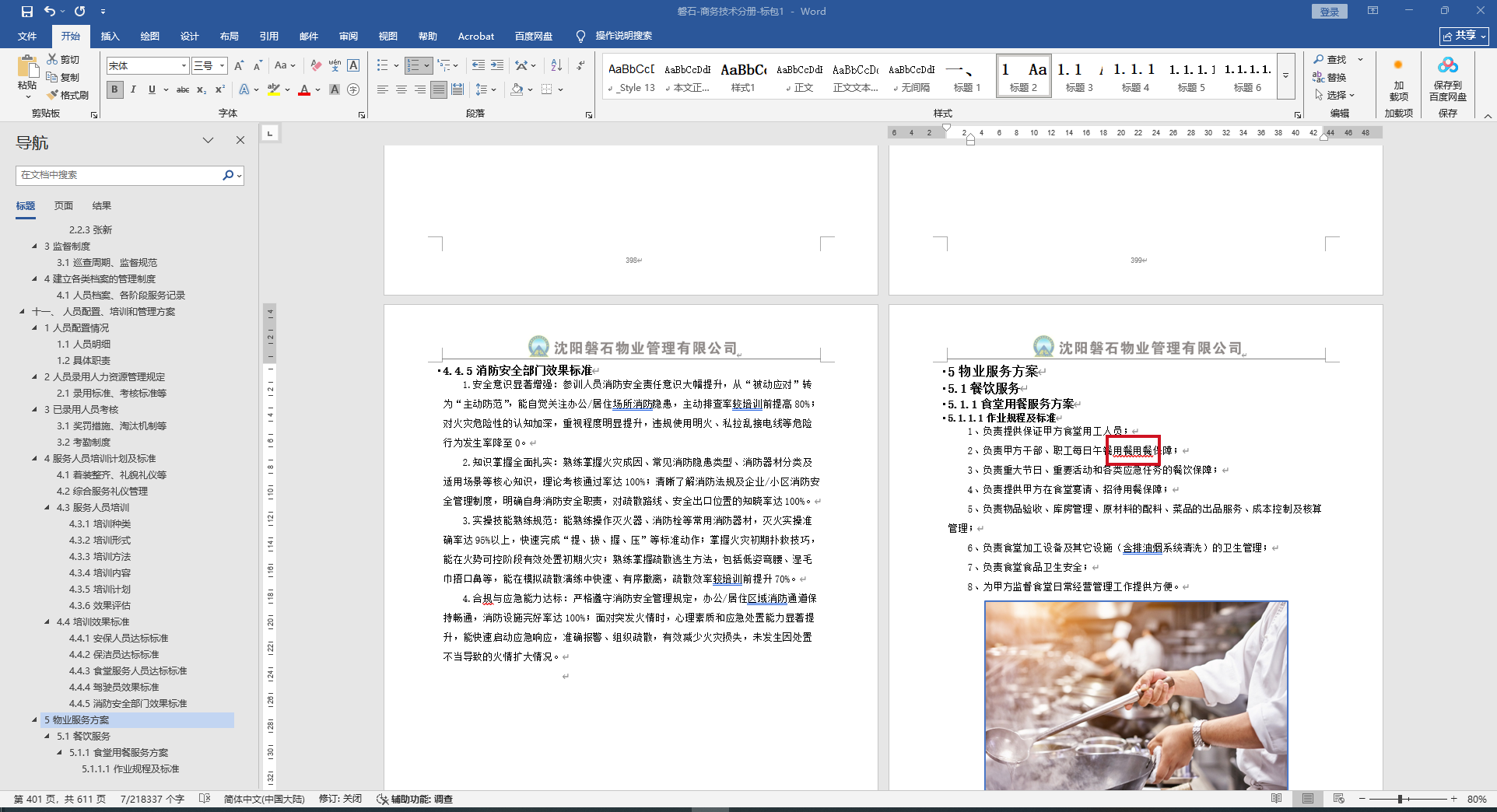Toggle Underline formatting button

pos(152,89)
